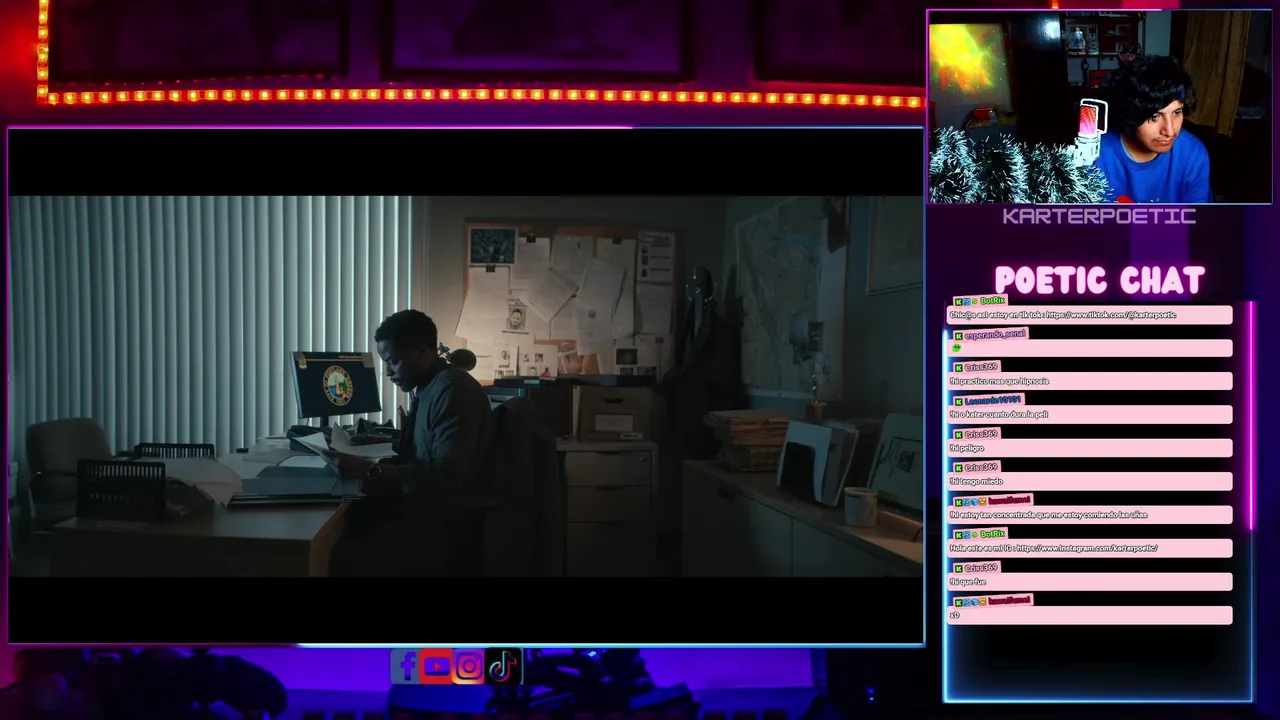Select username esperando_senal in chat

(x=995, y=334)
